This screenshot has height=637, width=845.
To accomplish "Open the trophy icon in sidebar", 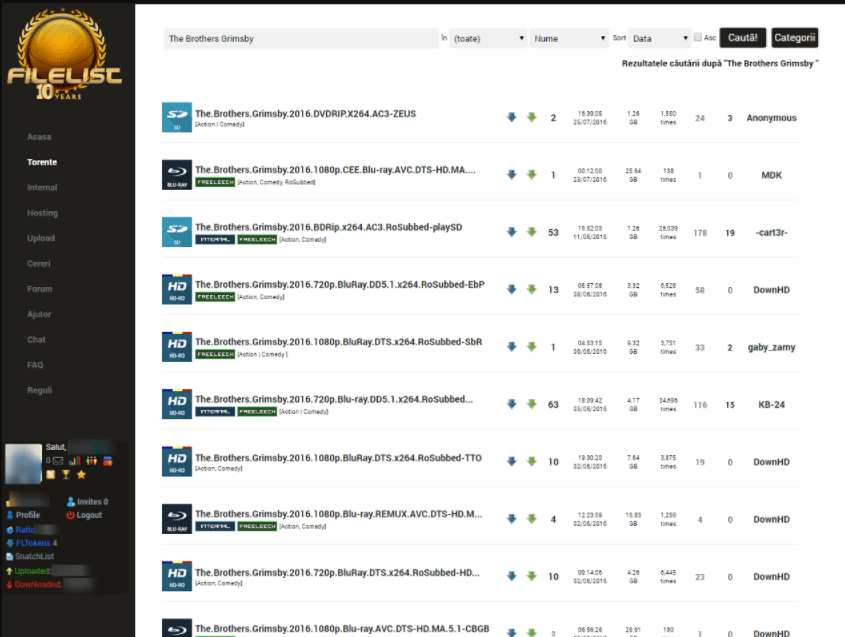I will click(66, 475).
